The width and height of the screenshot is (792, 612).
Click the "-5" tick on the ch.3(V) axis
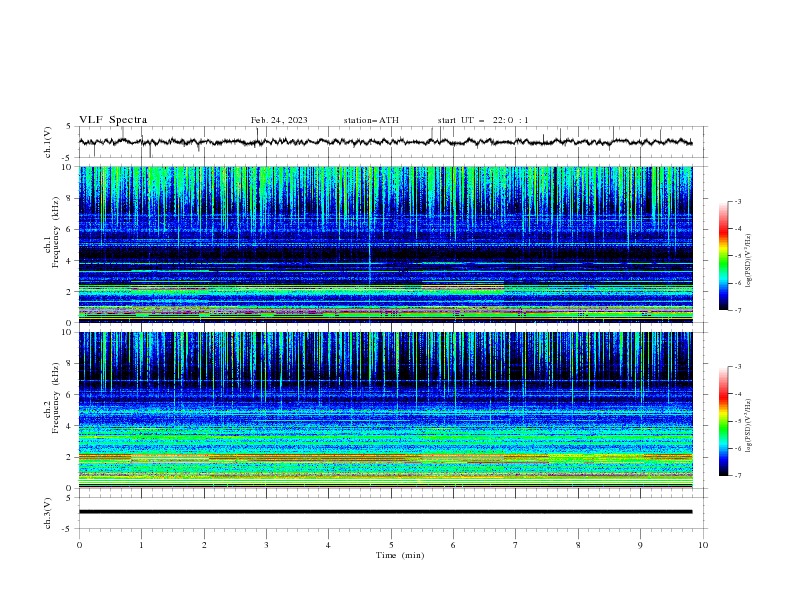click(x=67, y=529)
